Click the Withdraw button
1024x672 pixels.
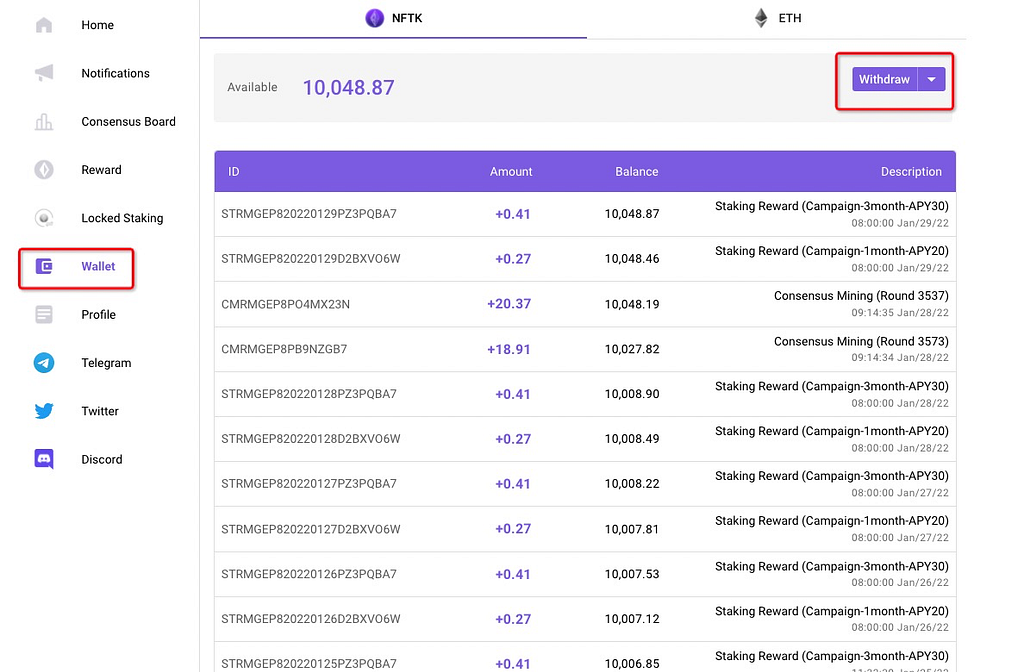coord(884,79)
